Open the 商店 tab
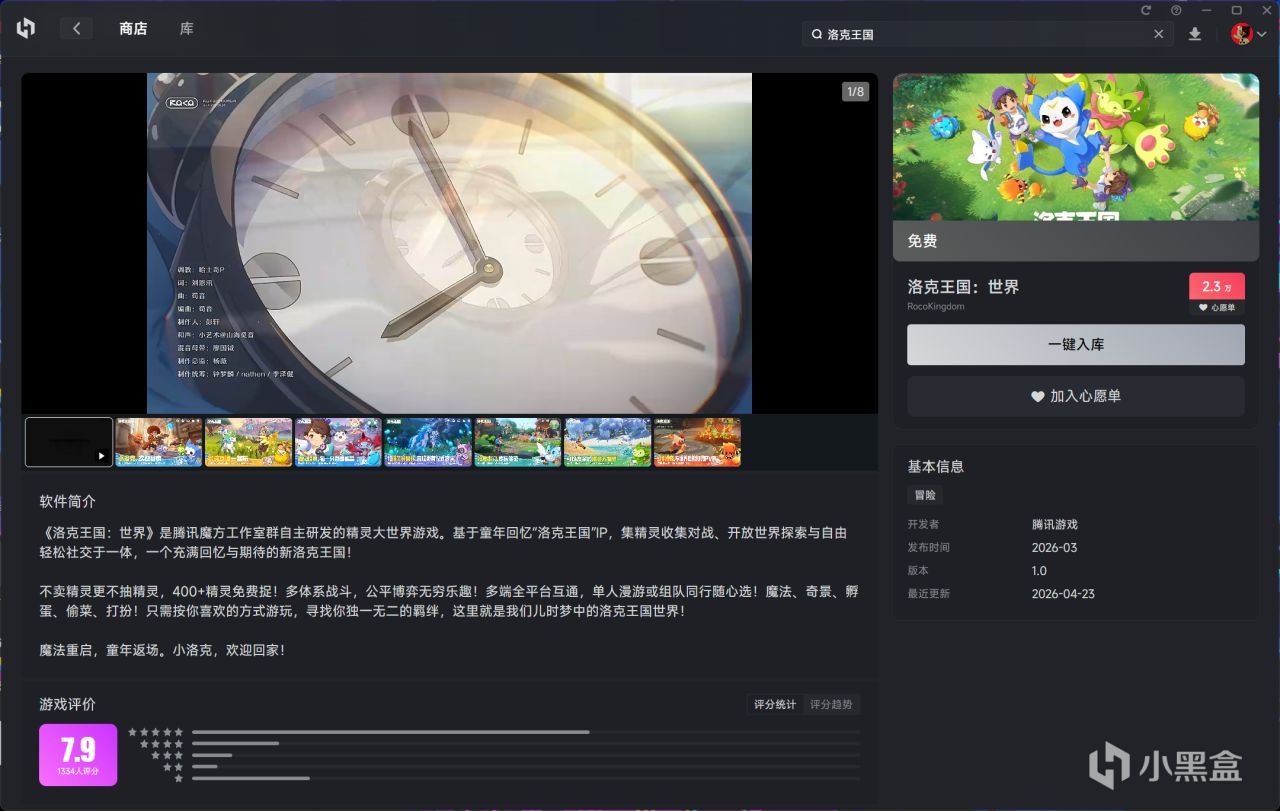This screenshot has width=1280, height=811. pos(133,28)
